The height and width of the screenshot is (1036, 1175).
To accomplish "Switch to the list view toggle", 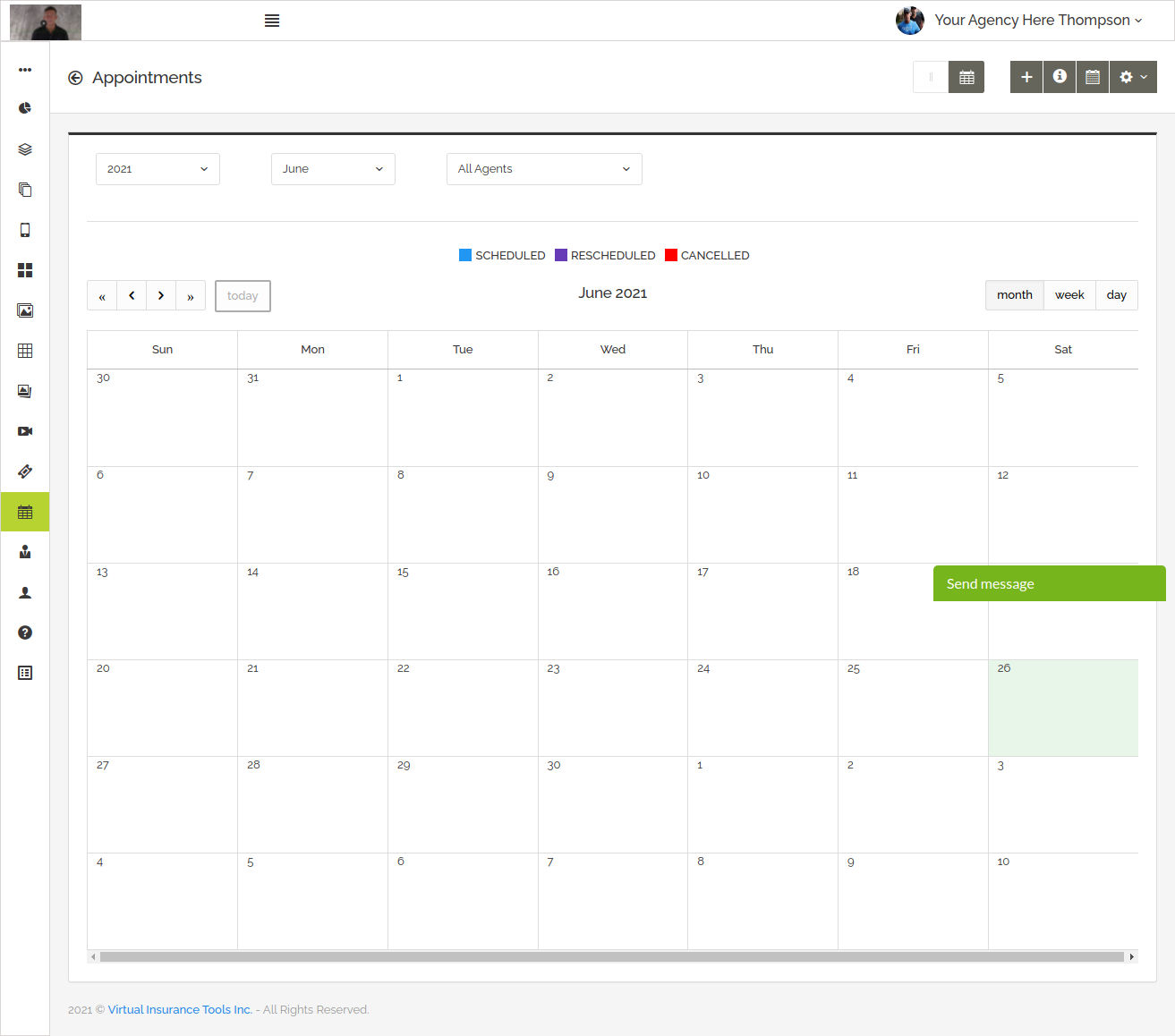I will [x=931, y=77].
